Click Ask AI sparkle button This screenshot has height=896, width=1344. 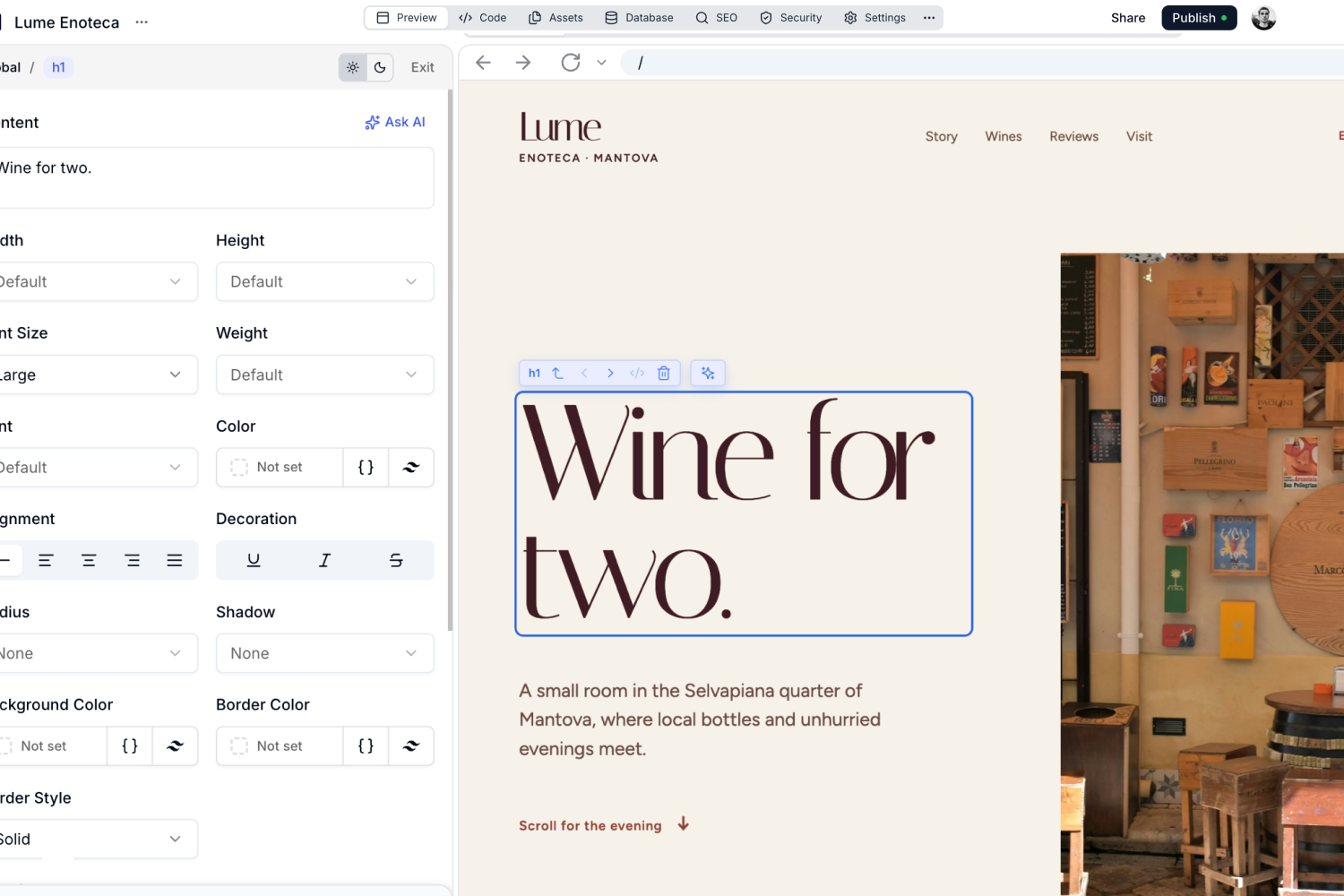[x=395, y=122]
